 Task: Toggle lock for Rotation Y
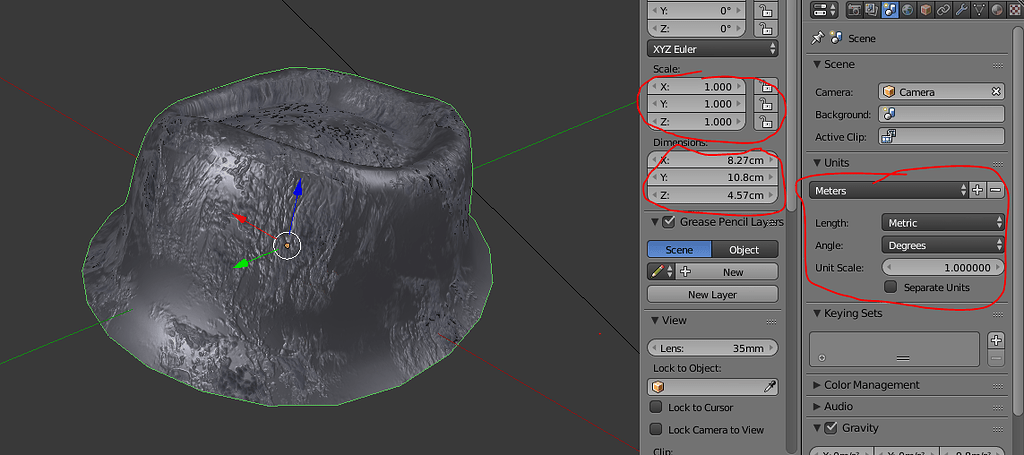tap(765, 10)
